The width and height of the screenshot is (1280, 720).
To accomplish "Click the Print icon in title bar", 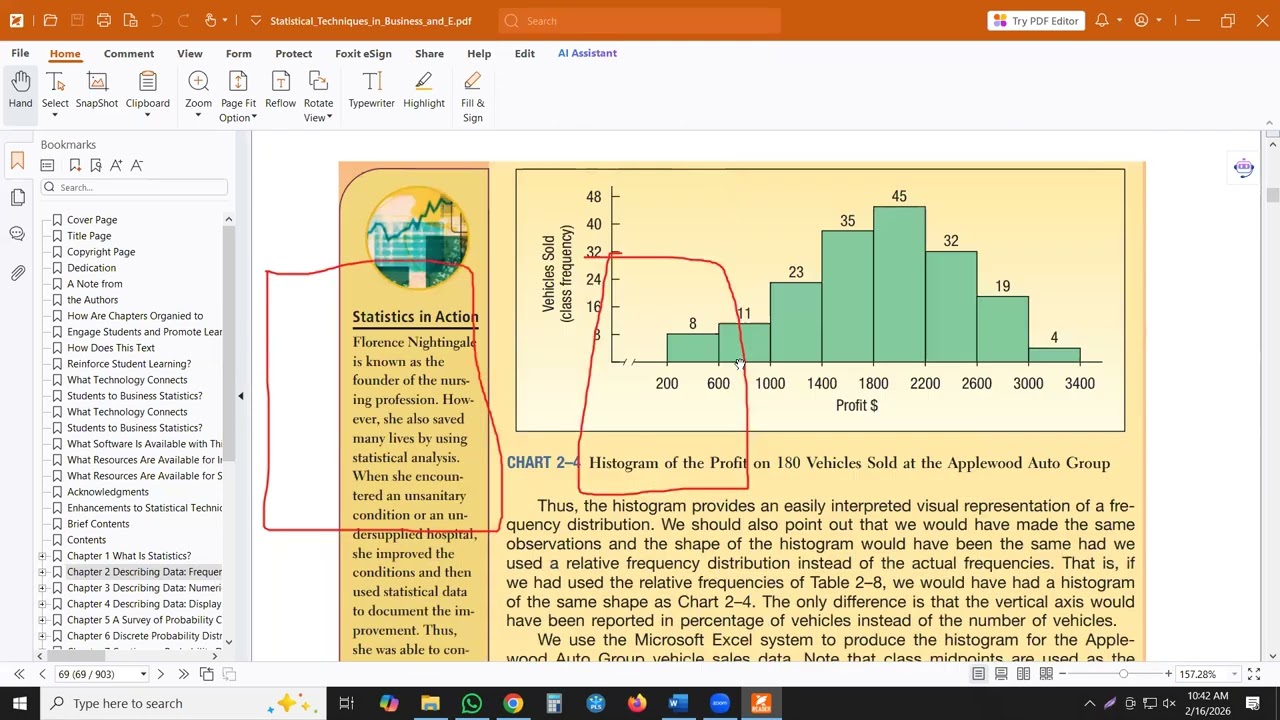I will [104, 20].
